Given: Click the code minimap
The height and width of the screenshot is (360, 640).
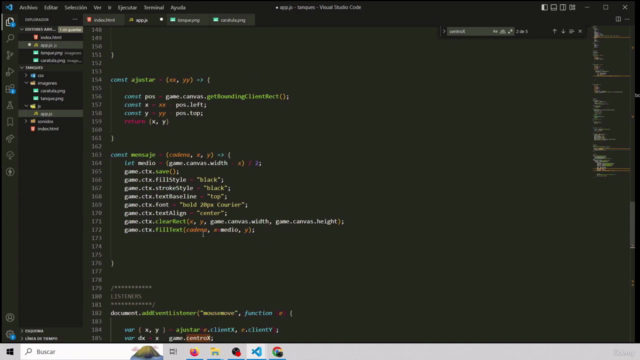Looking at the screenshot, I should (611, 102).
